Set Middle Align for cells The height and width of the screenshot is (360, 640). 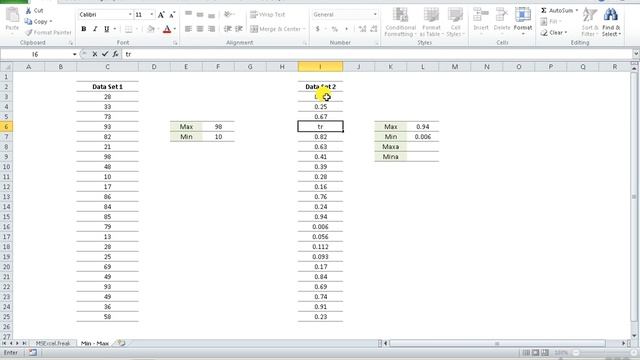tap(200, 15)
